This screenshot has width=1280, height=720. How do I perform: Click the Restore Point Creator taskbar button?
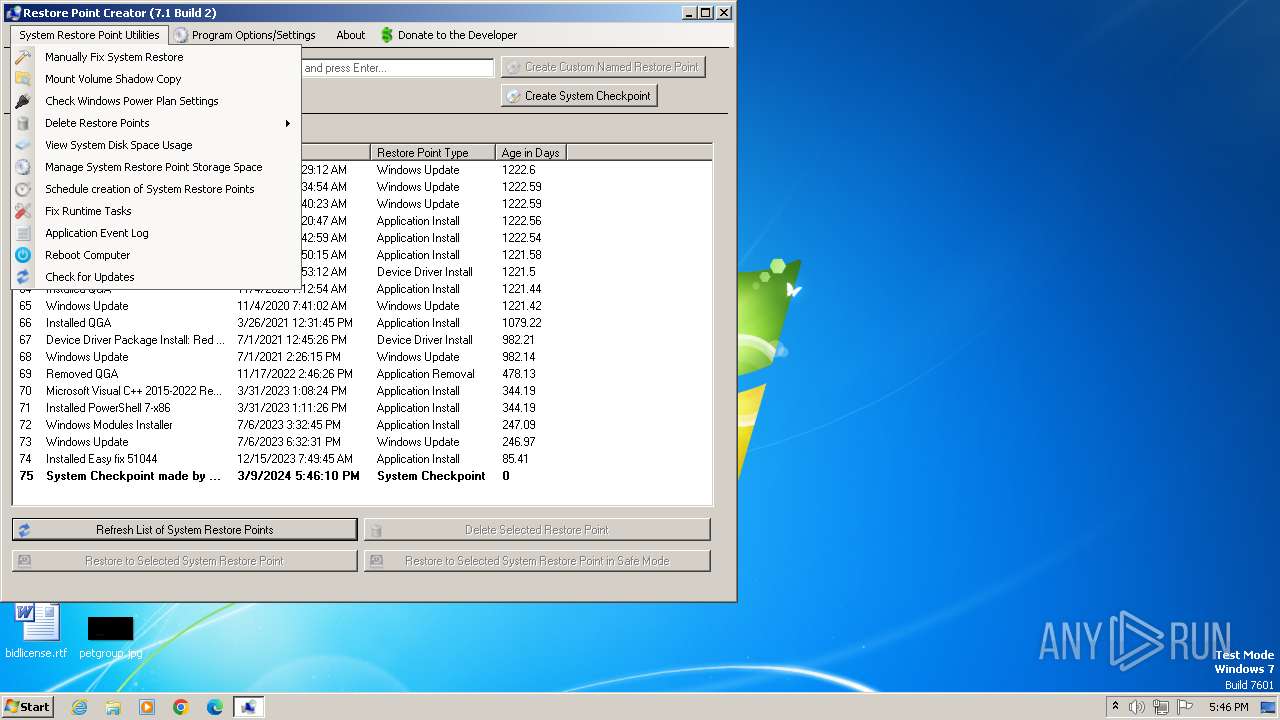point(249,707)
